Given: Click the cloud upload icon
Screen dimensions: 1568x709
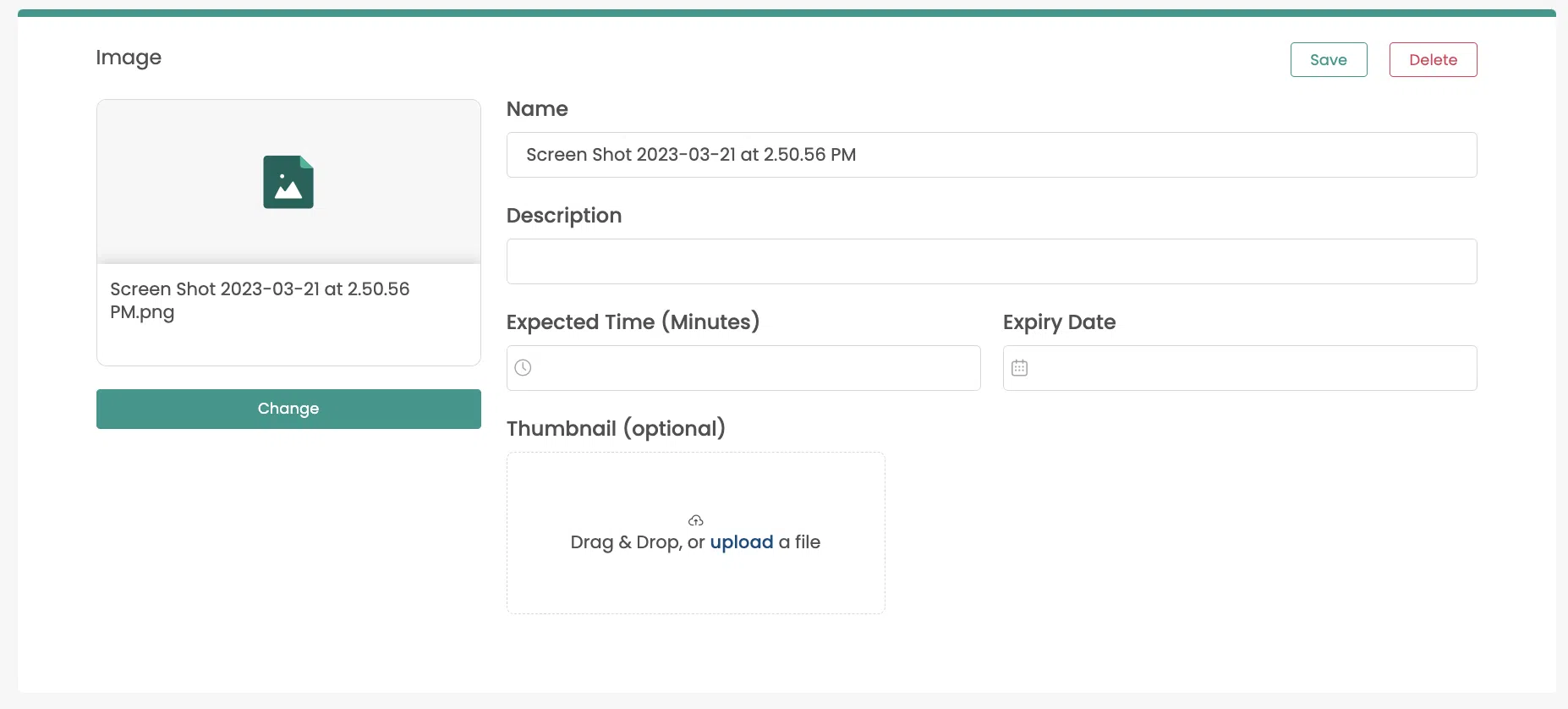Looking at the screenshot, I should coord(696,520).
